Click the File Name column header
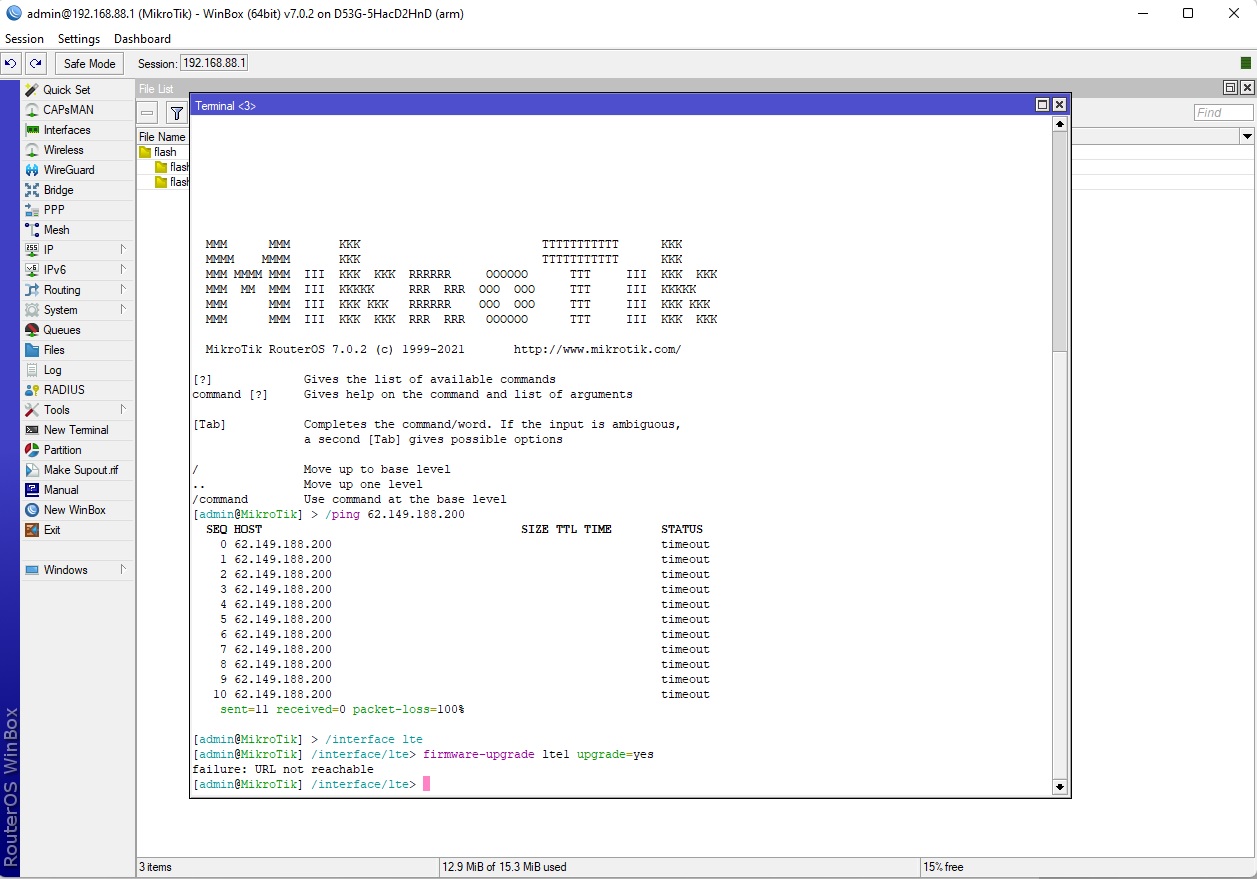1257x879 pixels. coord(162,137)
